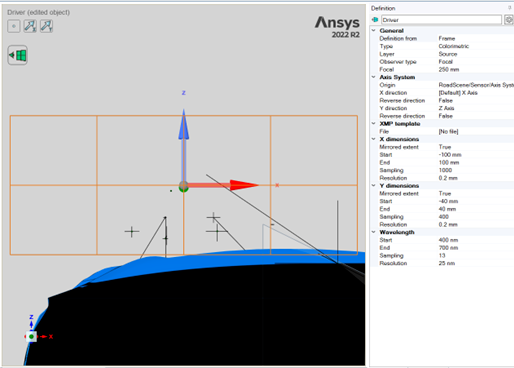Click the Observer type label
This screenshot has width=514, height=368.
(x=398, y=62)
